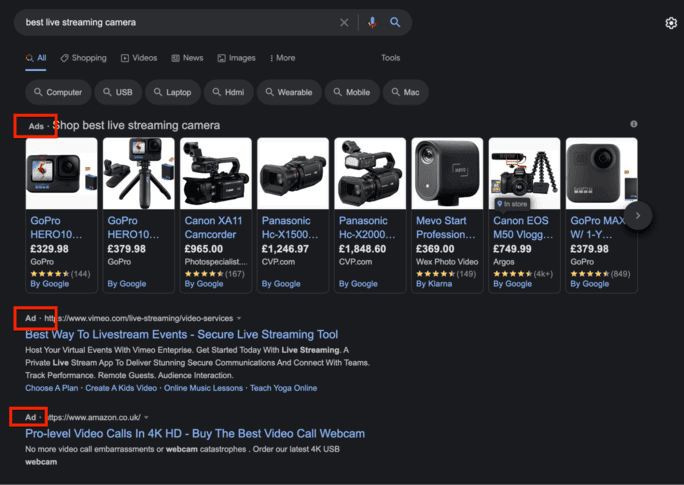Select the All tab
The image size is (684, 485).
pos(36,58)
